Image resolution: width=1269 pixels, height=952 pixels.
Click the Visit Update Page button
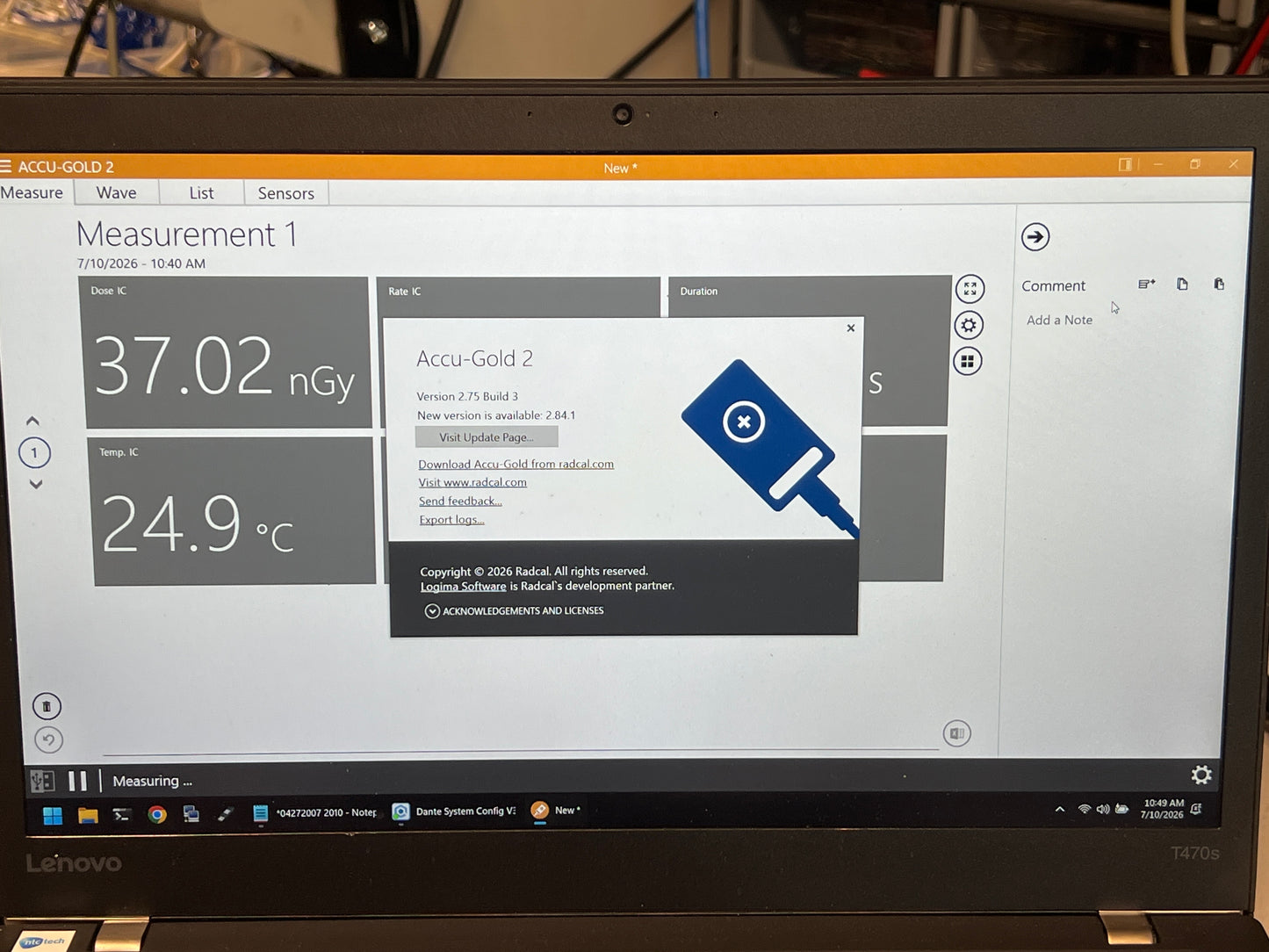coord(487,437)
